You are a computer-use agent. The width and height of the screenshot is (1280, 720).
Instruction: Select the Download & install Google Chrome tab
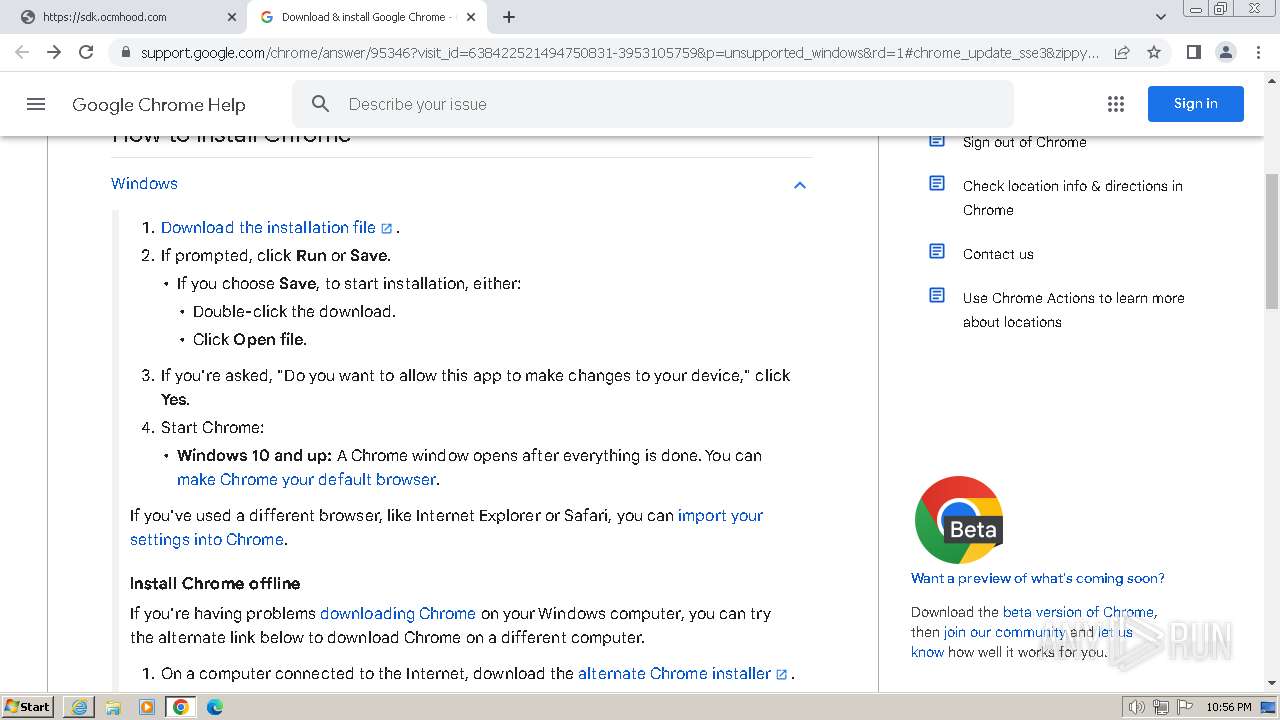[x=367, y=17]
